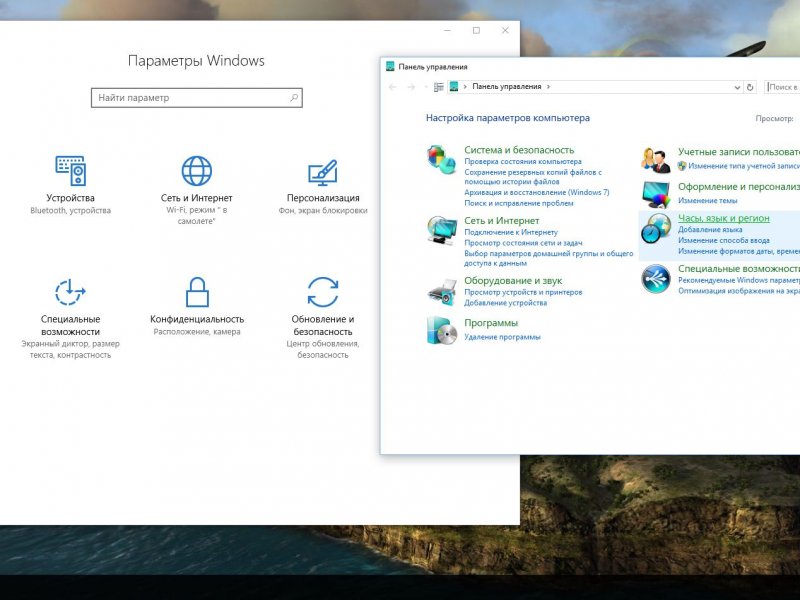
Task: Click the Программы disc icon
Action: [x=442, y=331]
